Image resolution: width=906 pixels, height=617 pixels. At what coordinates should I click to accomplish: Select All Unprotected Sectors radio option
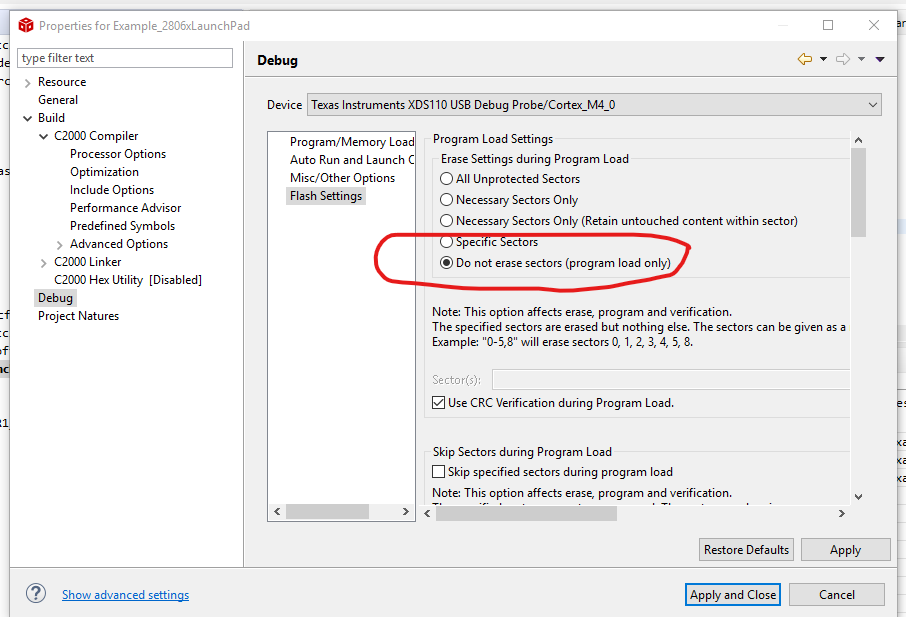447,179
